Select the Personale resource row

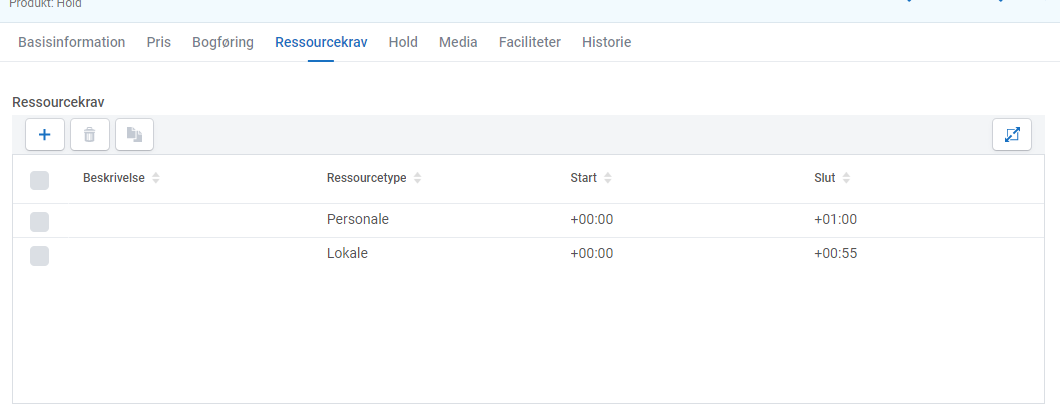[528, 220]
